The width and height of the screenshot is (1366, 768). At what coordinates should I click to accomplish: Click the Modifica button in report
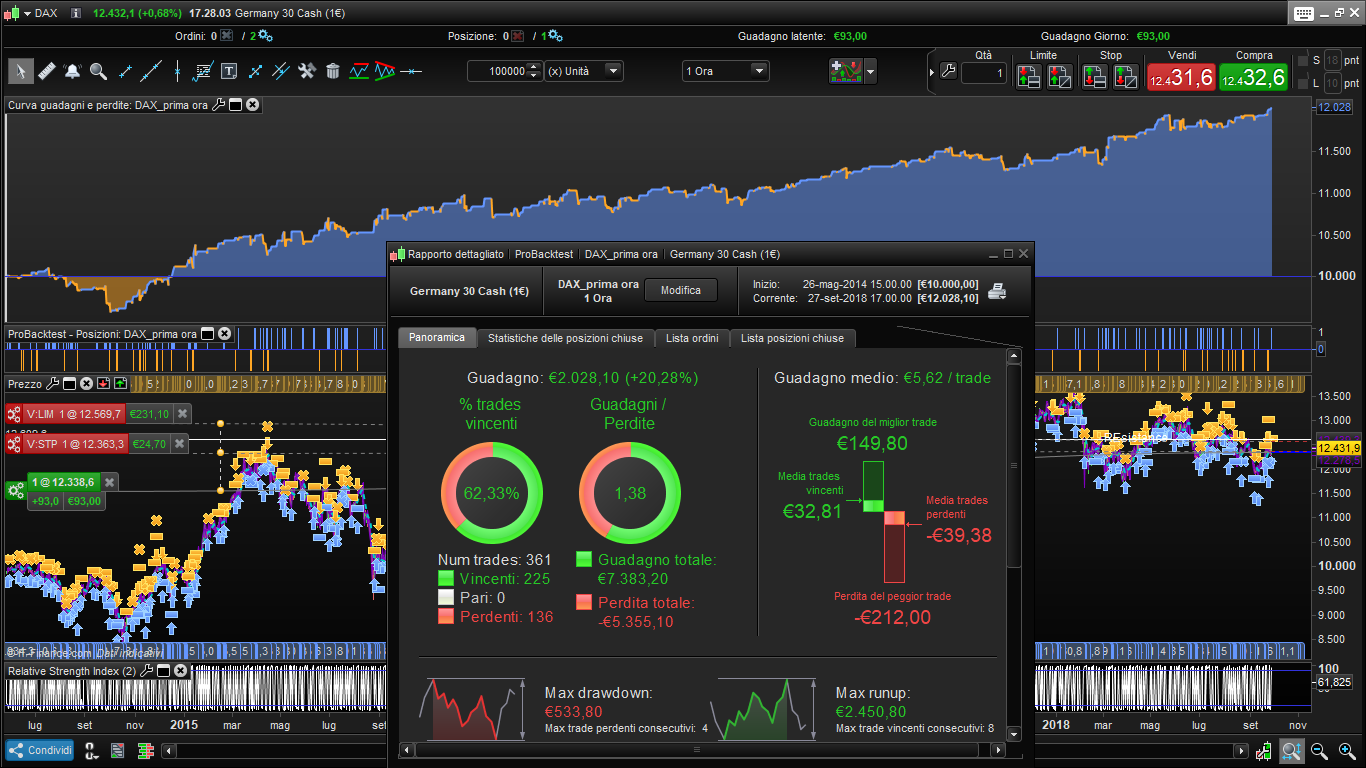pos(681,290)
